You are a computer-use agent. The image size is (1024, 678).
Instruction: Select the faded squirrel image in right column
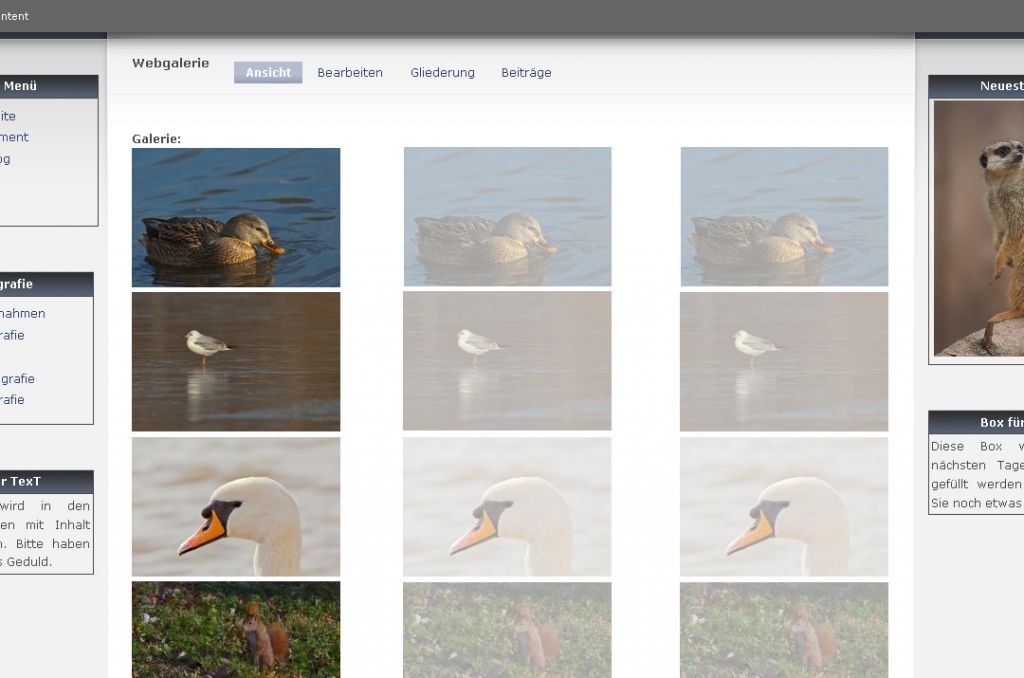pyautogui.click(x=784, y=630)
